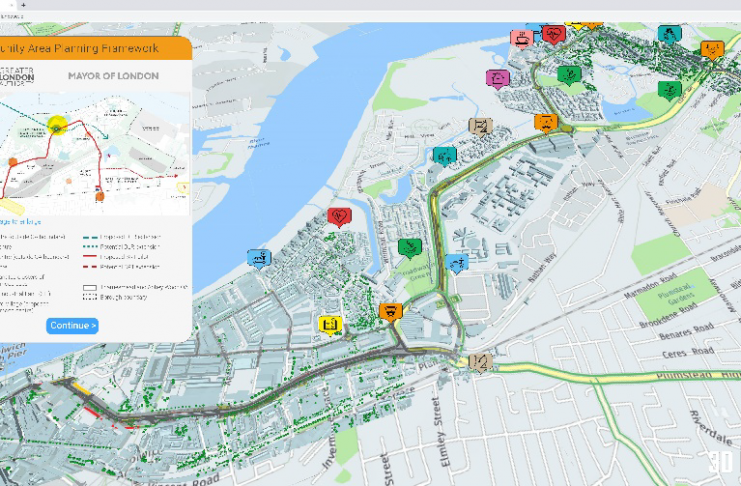
Task: Select red heart marker west of Broadwater Green
Action: 338,216
